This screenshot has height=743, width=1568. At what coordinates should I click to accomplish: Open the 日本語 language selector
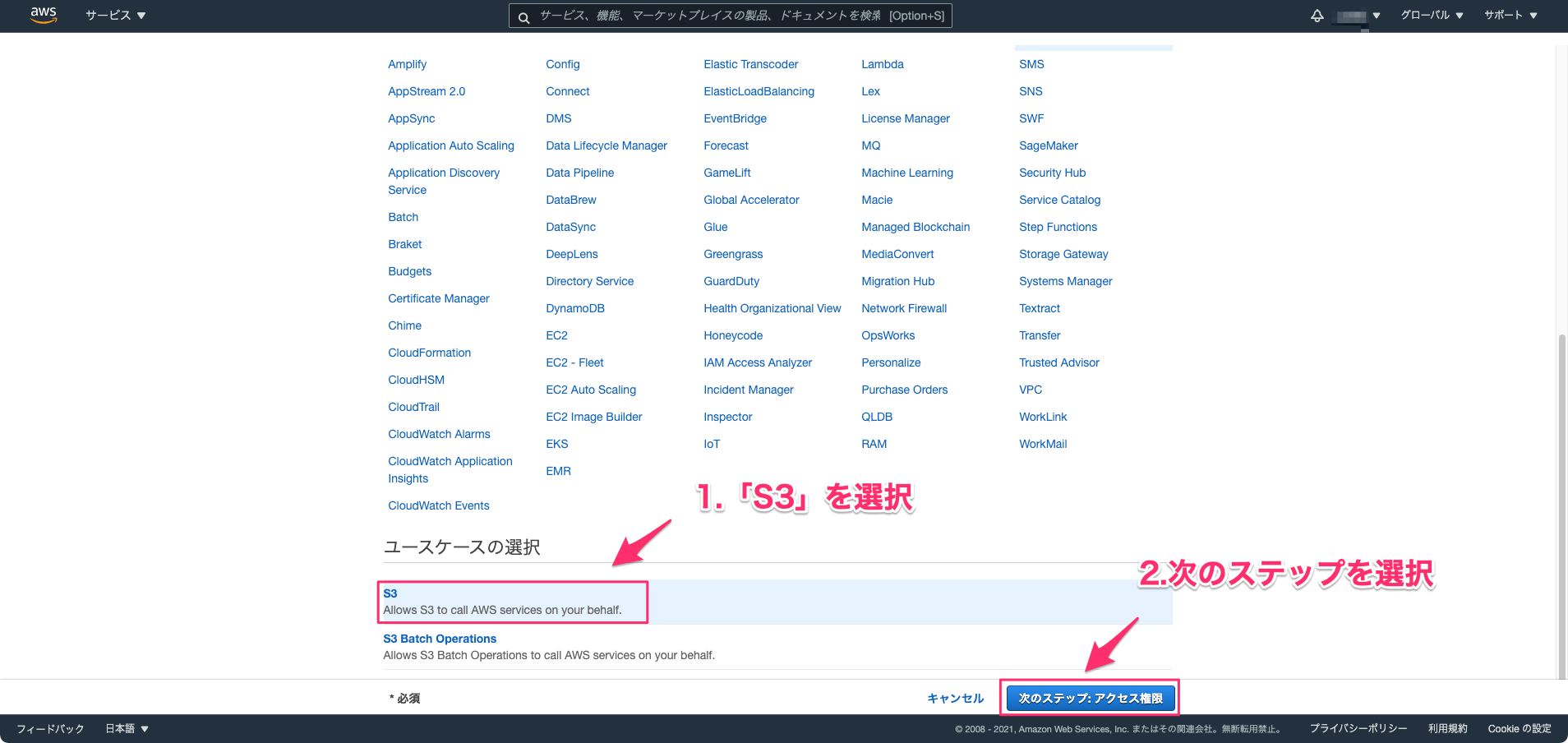pos(127,729)
